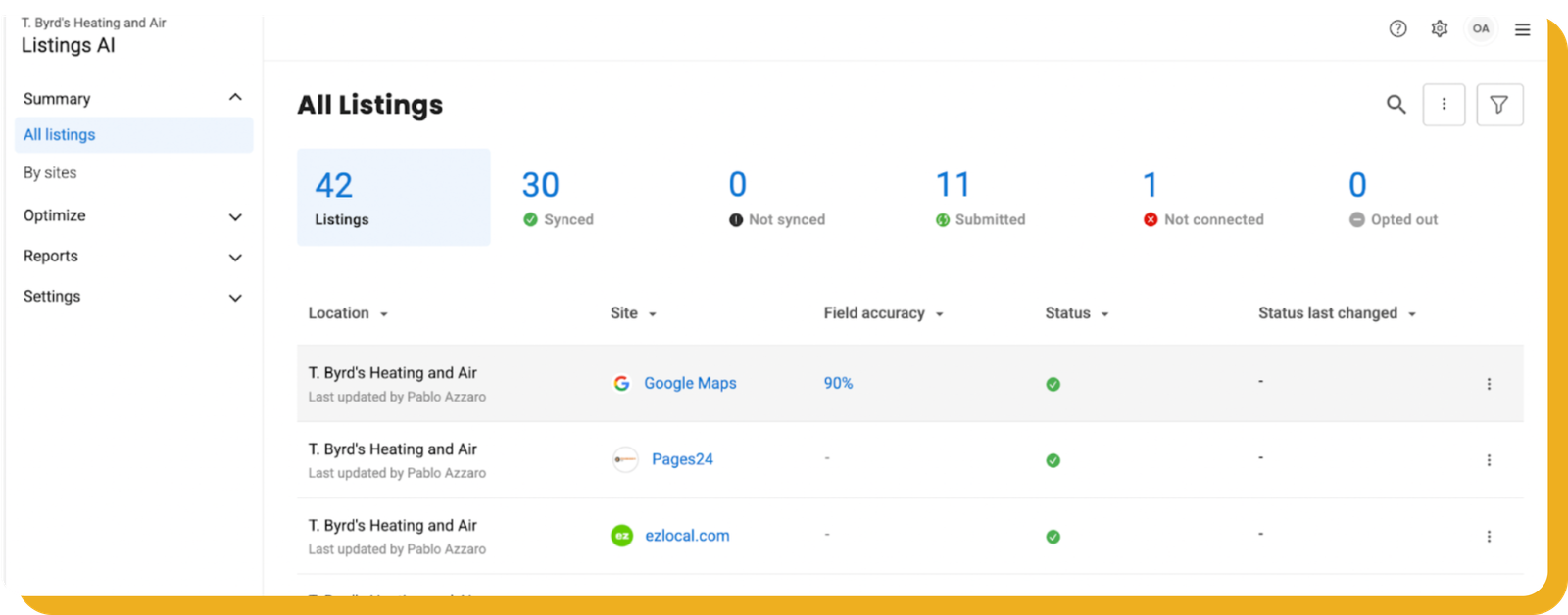Screen dimensions: 1568x615
Task: Click the search magnifier icon
Action: [1396, 105]
